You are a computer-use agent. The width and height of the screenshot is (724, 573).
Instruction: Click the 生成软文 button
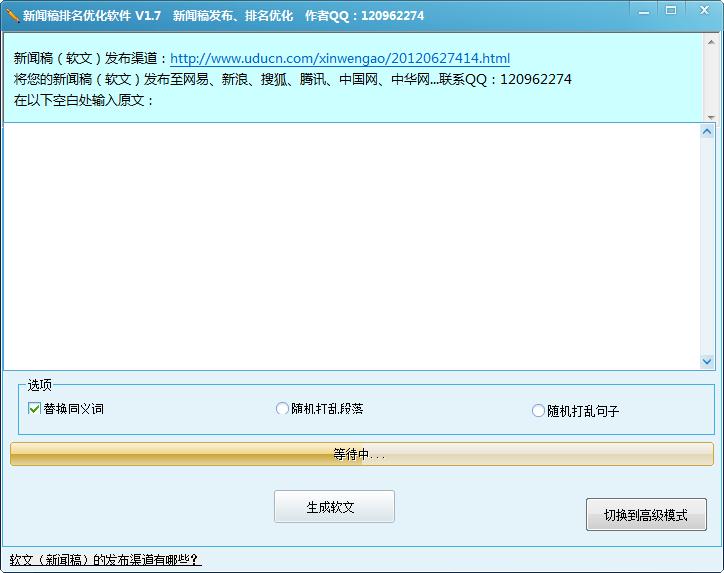tap(334, 507)
